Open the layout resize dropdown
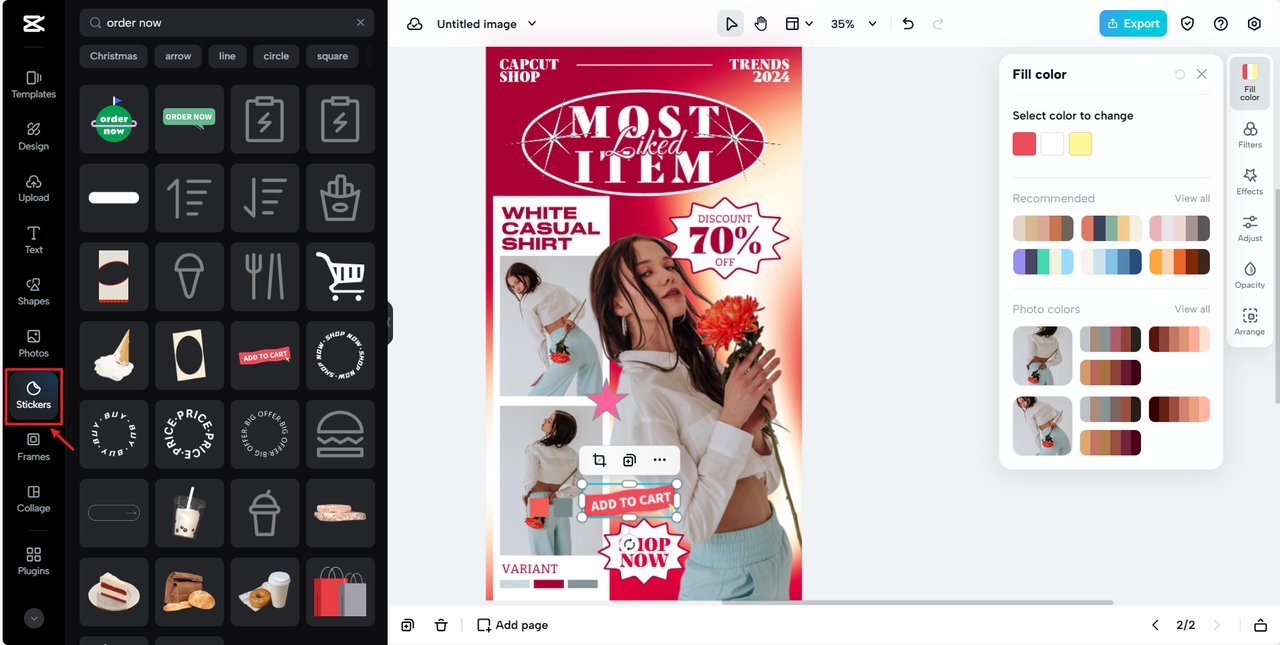 point(798,24)
